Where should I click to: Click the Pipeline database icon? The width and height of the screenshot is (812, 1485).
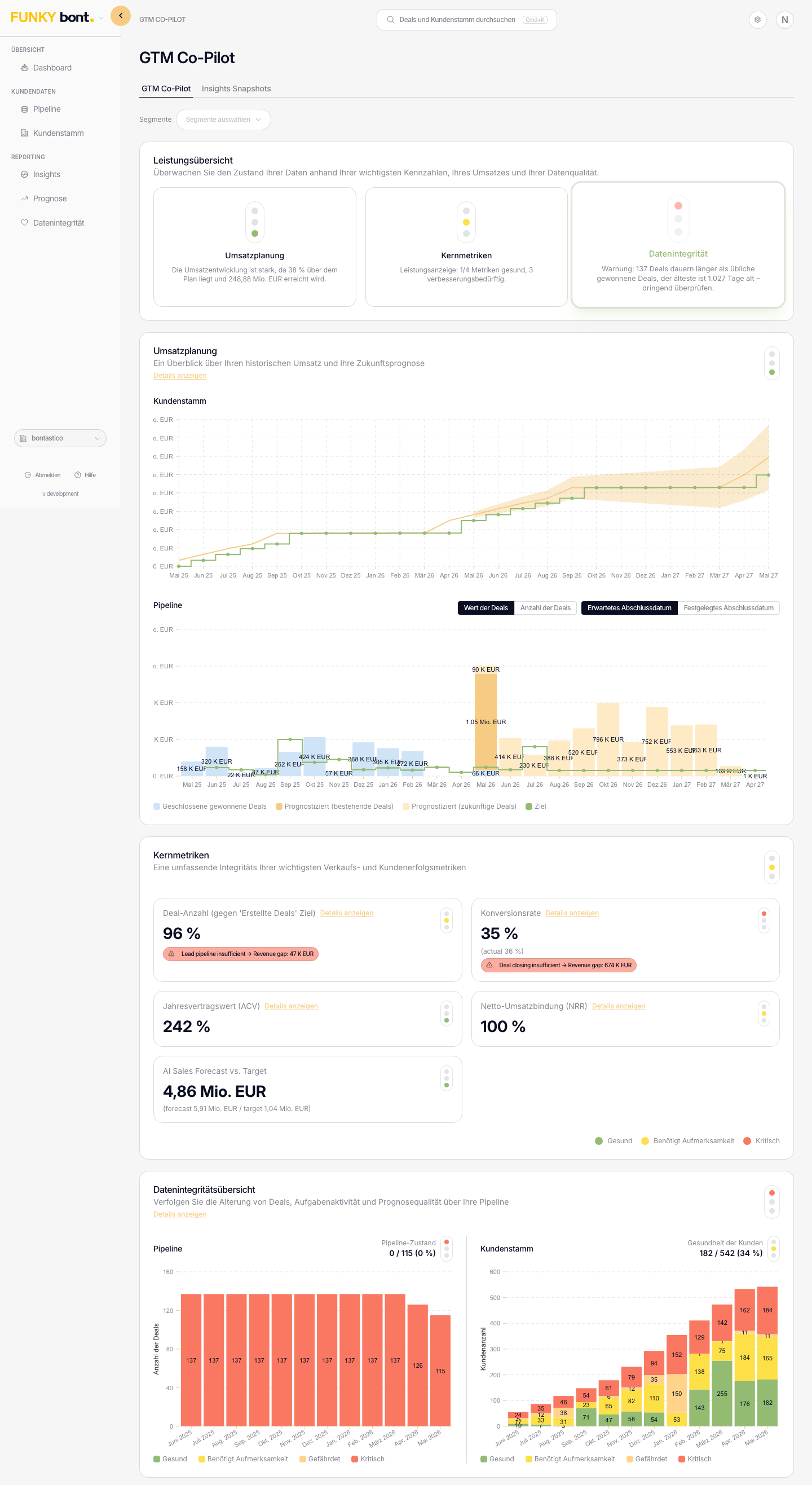tap(24, 109)
